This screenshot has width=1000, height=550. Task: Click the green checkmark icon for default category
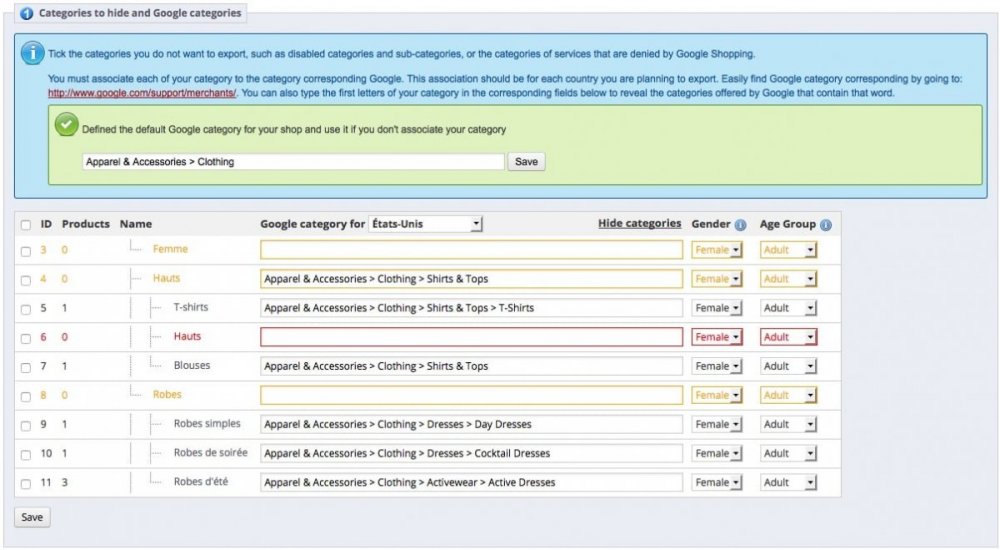(67, 127)
